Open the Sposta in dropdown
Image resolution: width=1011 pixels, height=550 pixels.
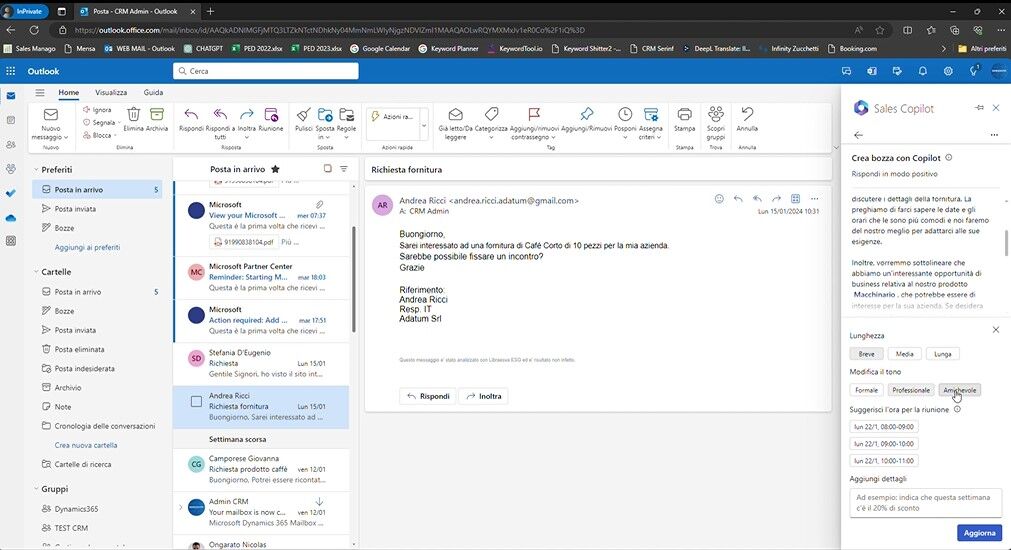pos(328,137)
